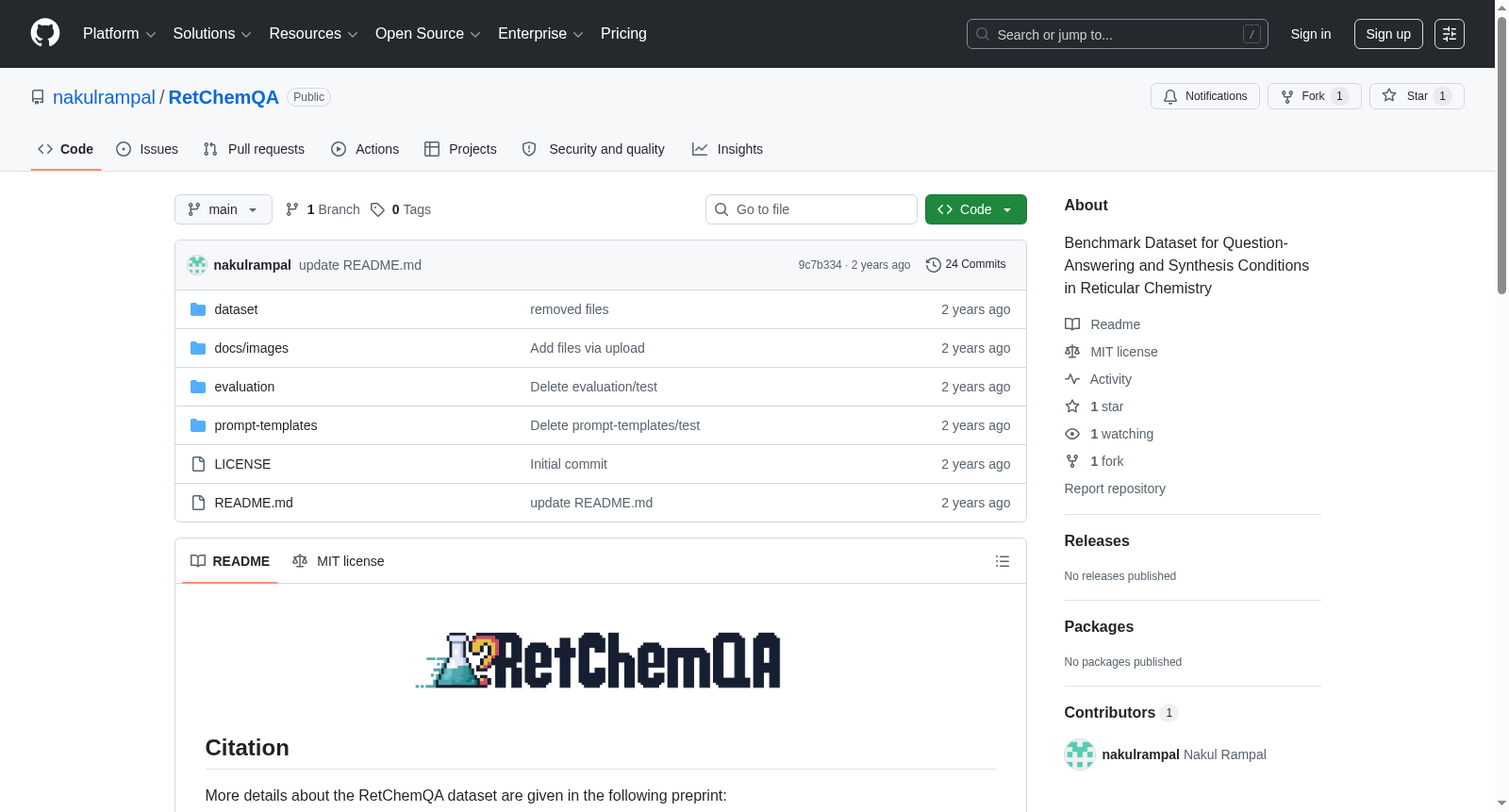Expand the Solutions menu
1509x812 pixels.
point(212,34)
